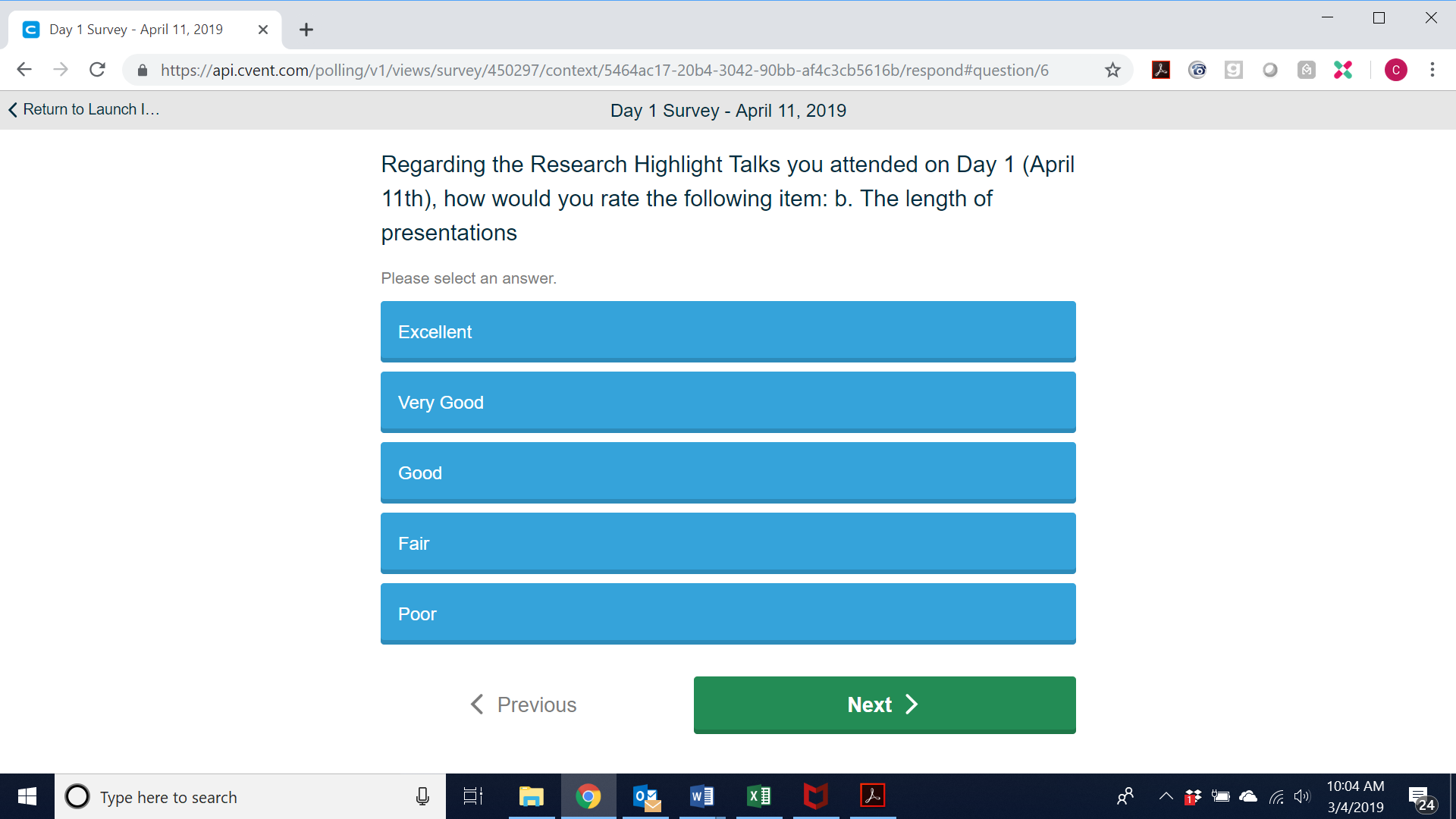Click the Windows search box
Screen dimensions: 1456x819
coord(250,796)
